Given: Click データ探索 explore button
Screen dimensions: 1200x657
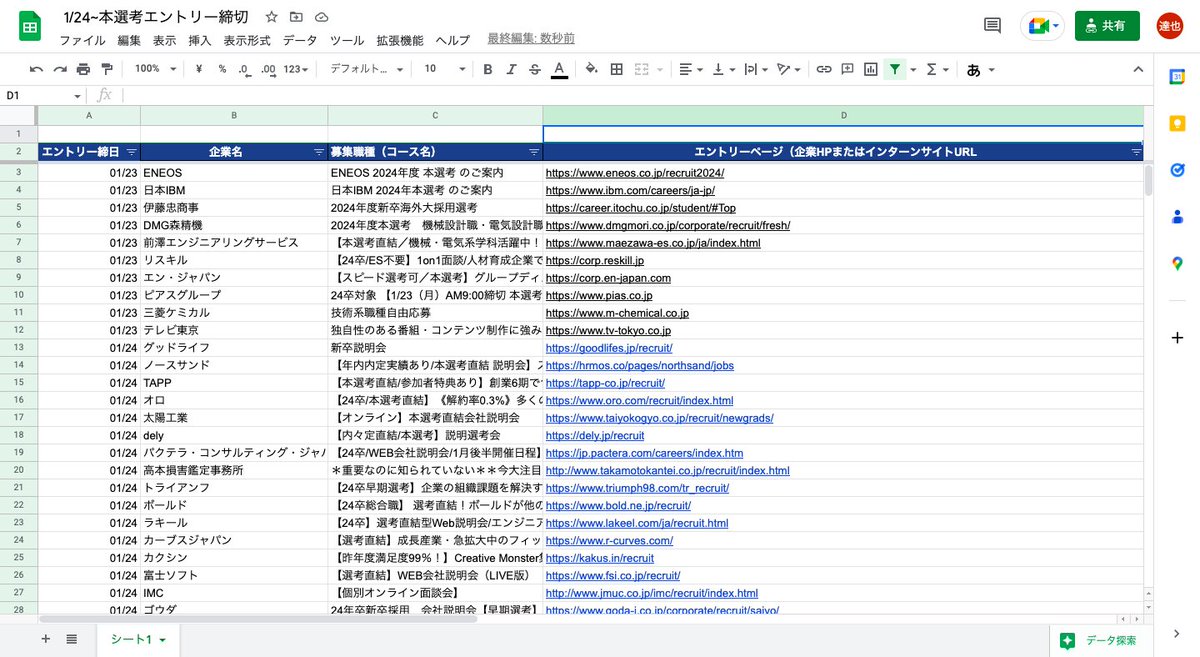Looking at the screenshot, I should pos(1099,640).
